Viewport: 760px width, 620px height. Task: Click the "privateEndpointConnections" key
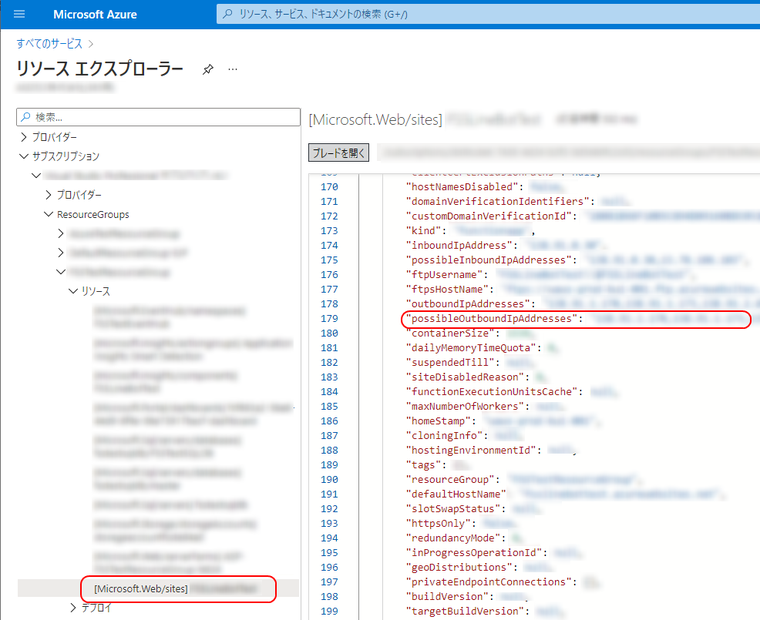(489, 582)
